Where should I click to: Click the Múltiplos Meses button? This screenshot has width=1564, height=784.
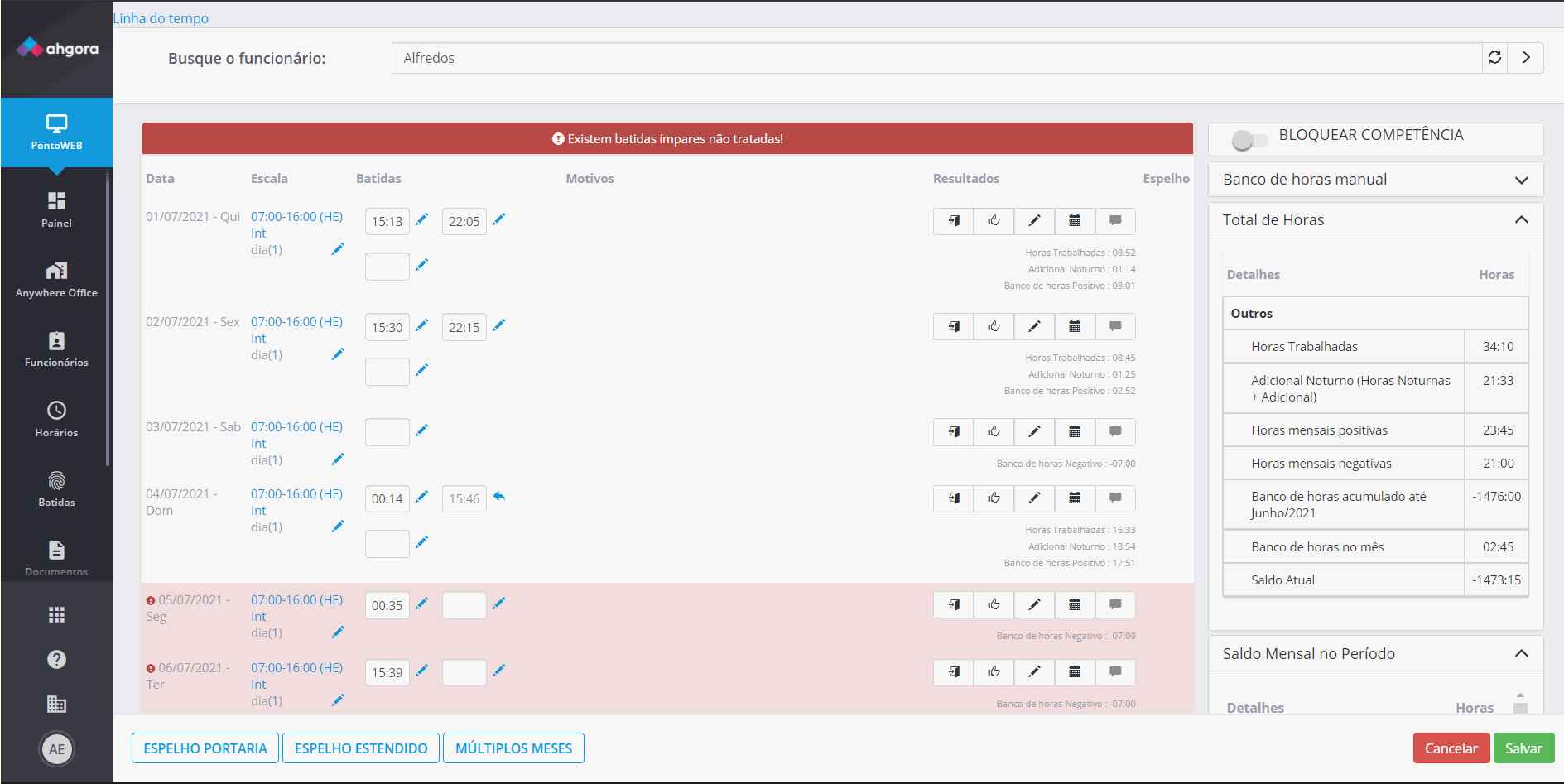[513, 748]
